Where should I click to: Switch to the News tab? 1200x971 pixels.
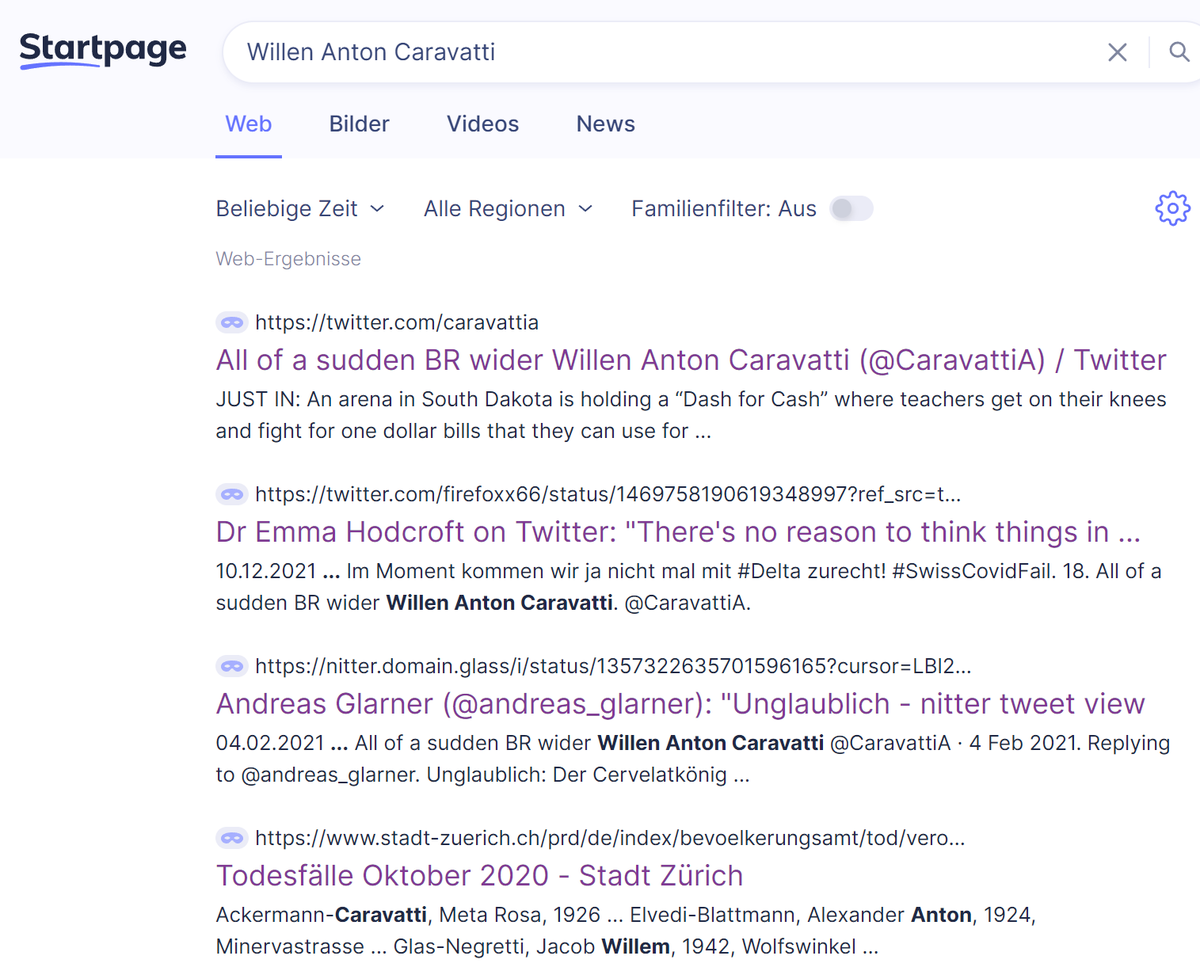point(606,124)
